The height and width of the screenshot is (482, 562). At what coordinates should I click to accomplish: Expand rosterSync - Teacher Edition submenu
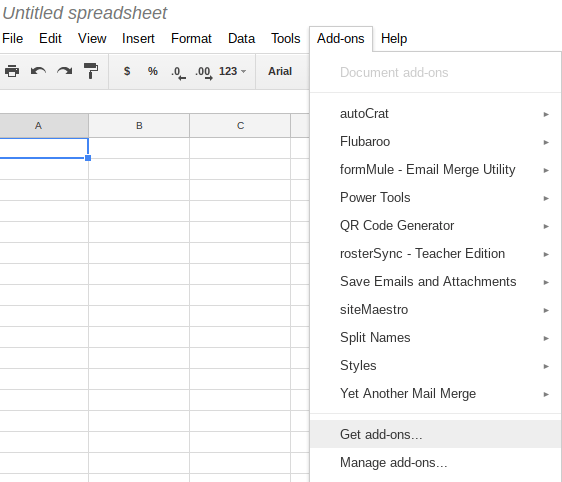435,254
